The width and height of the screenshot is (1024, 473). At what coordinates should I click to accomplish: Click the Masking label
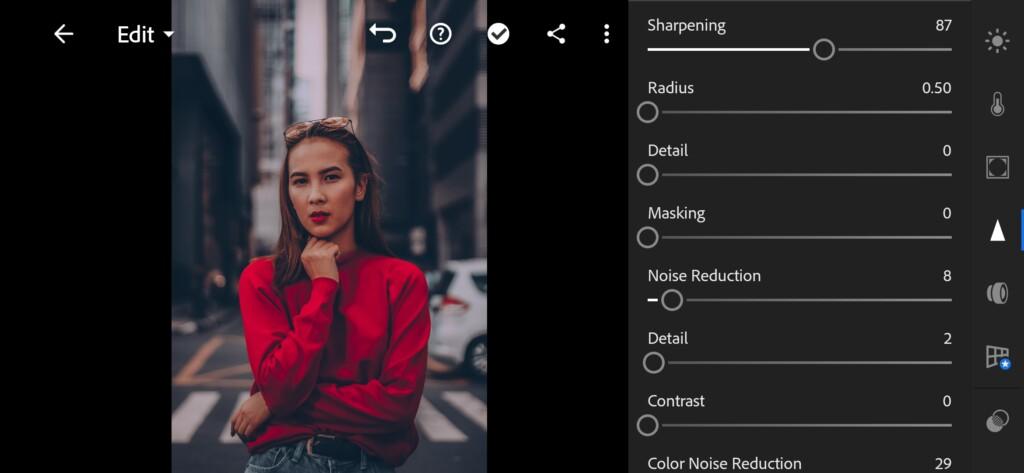click(x=676, y=214)
